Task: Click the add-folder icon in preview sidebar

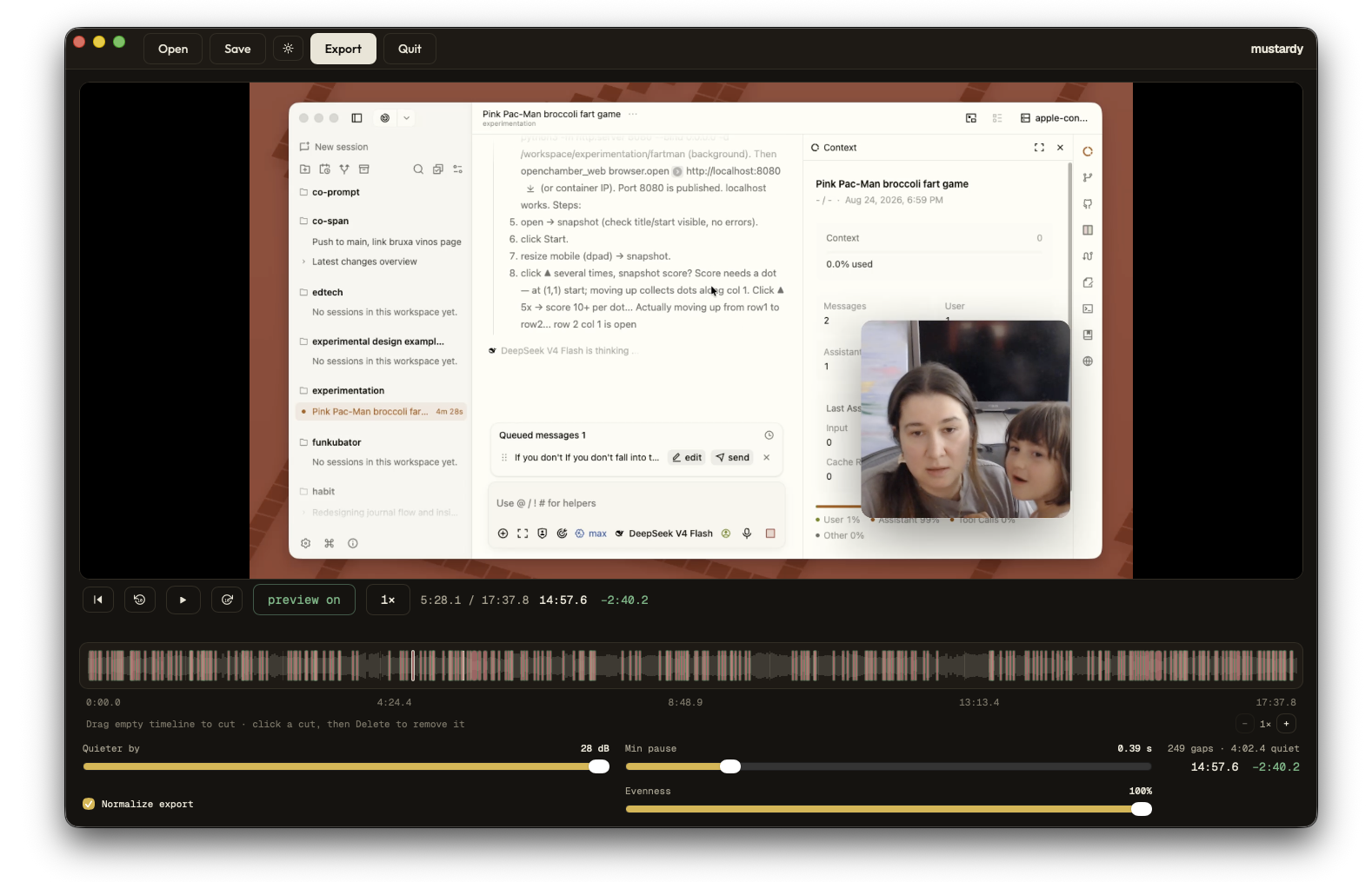Action: coord(304,169)
